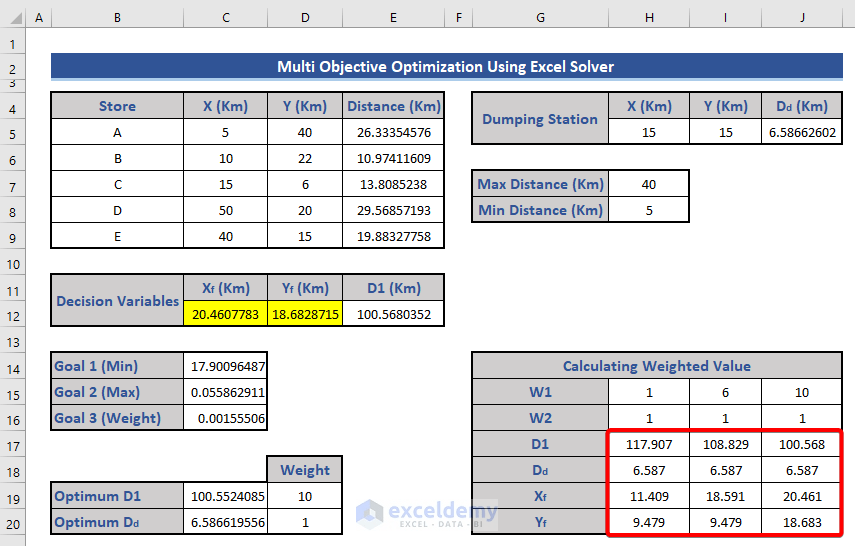855x546 pixels.
Task: Select W1 value 6
Action: point(726,392)
